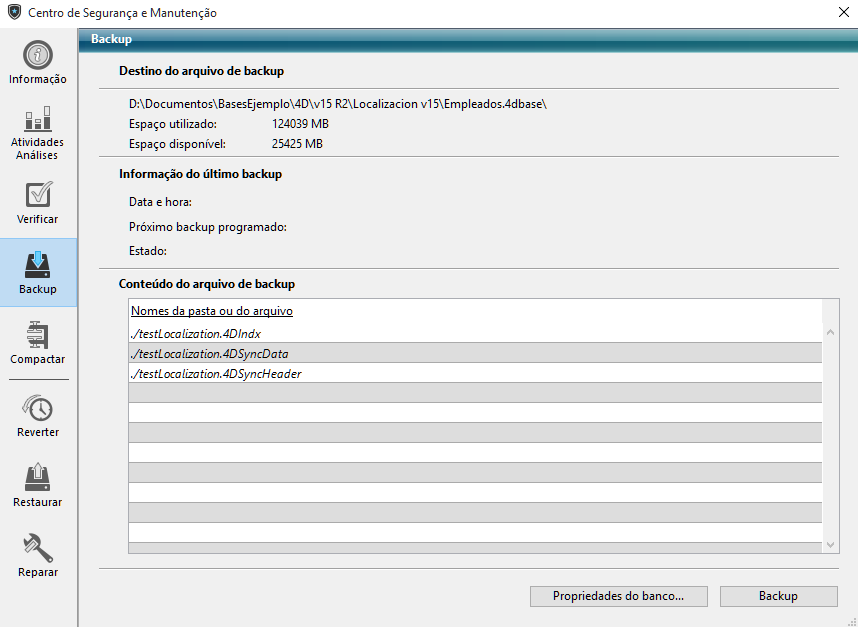The height and width of the screenshot is (627, 858).
Task: Click the Nomes da pasta column header
Action: (212, 311)
